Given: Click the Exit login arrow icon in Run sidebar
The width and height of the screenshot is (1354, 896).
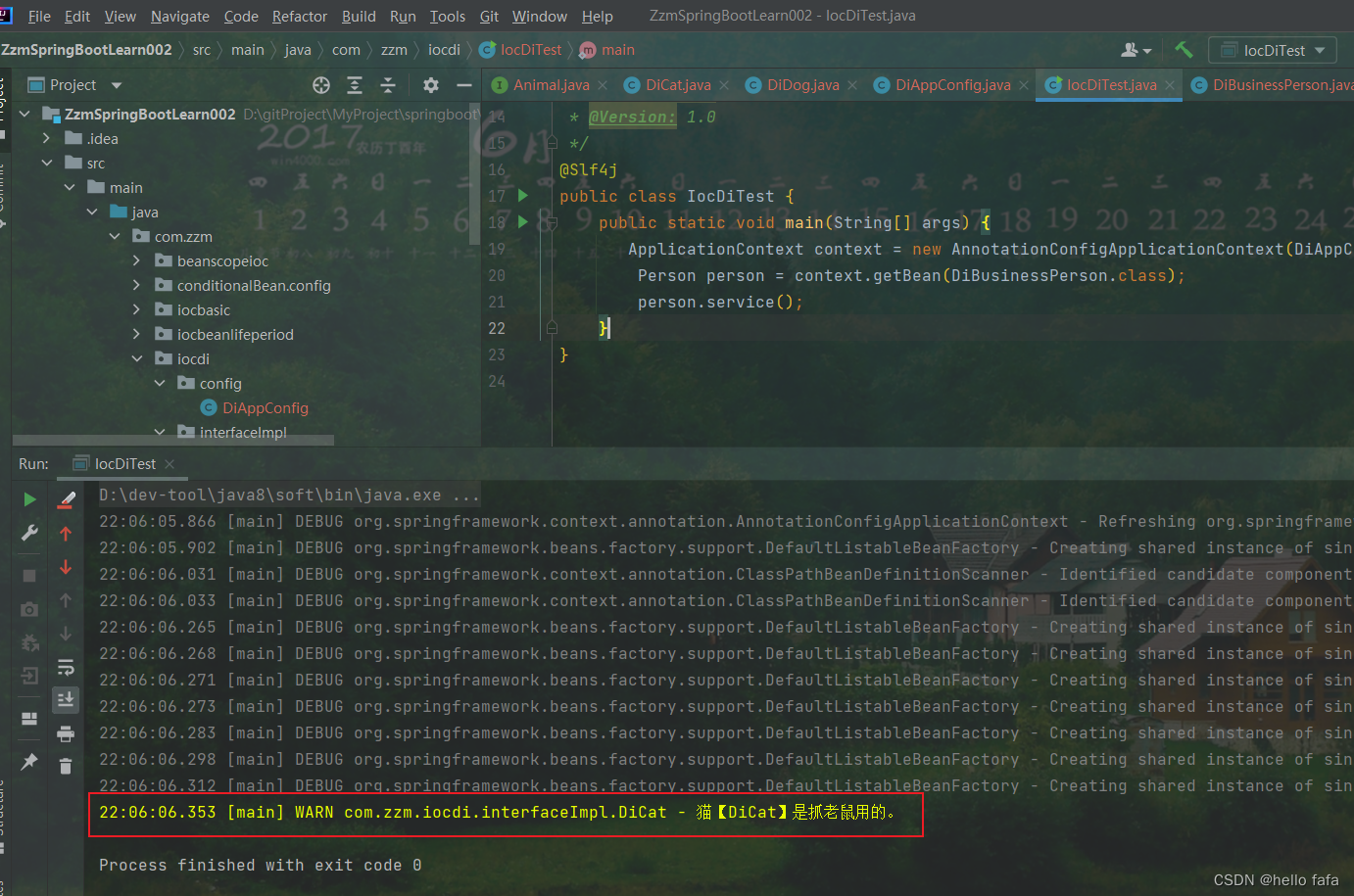Looking at the screenshot, I should [x=29, y=675].
